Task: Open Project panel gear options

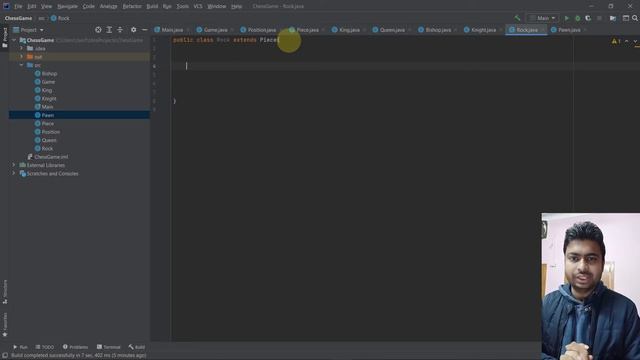Action: pyautogui.click(x=133, y=30)
